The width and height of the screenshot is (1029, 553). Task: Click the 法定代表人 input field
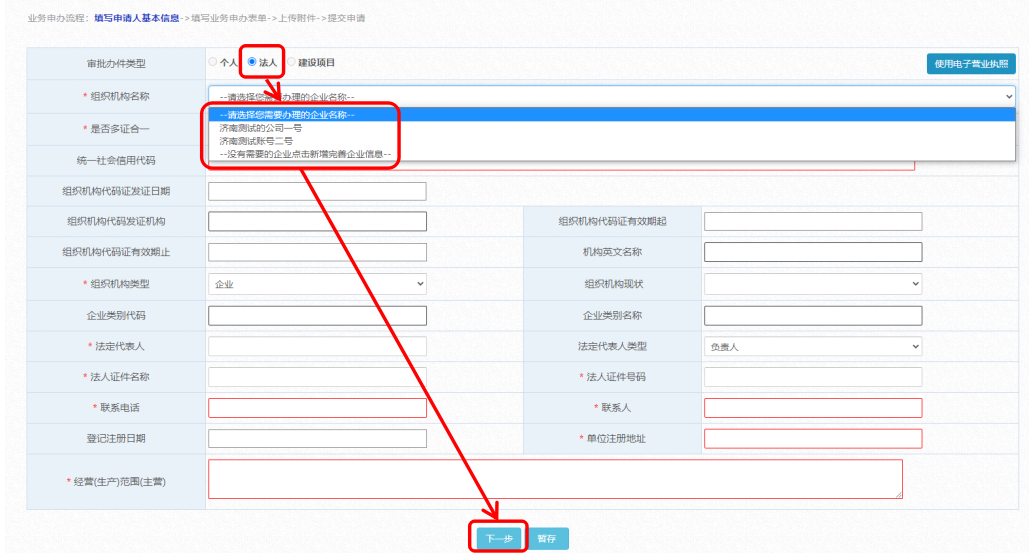point(317,346)
